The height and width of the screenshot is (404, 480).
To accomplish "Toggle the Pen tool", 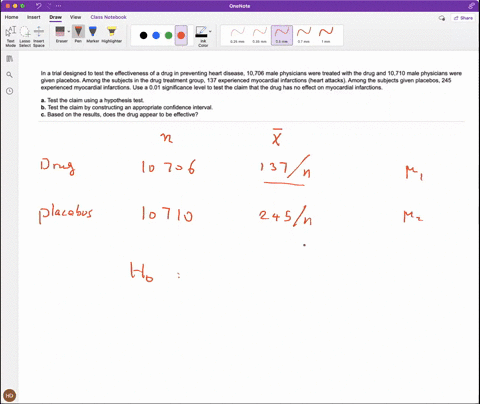I will coord(78,34).
